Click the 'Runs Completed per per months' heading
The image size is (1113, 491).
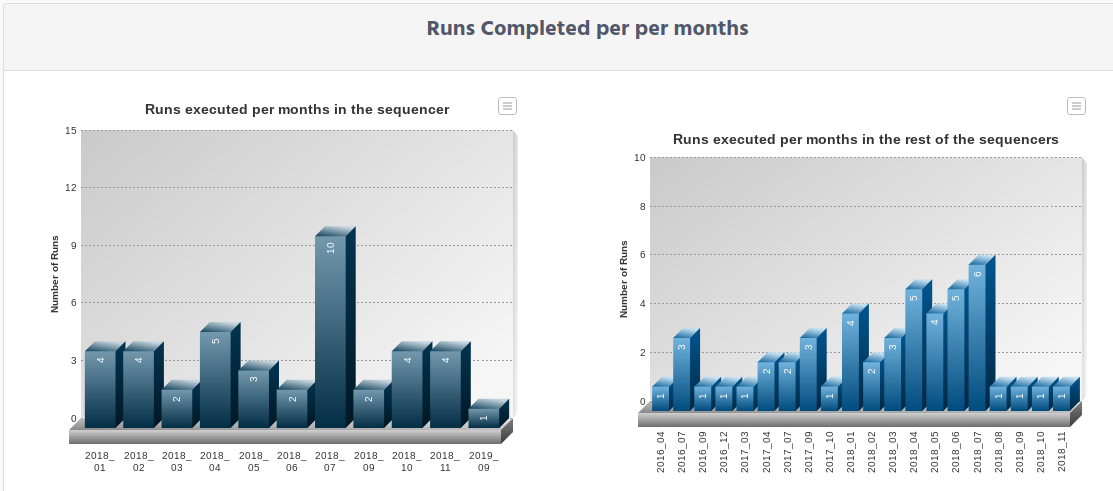coord(588,28)
